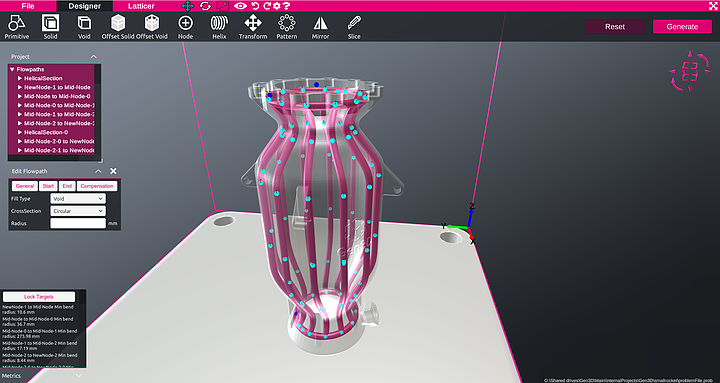Click the redo arrow icon
The image size is (720, 383).
pos(266,6)
